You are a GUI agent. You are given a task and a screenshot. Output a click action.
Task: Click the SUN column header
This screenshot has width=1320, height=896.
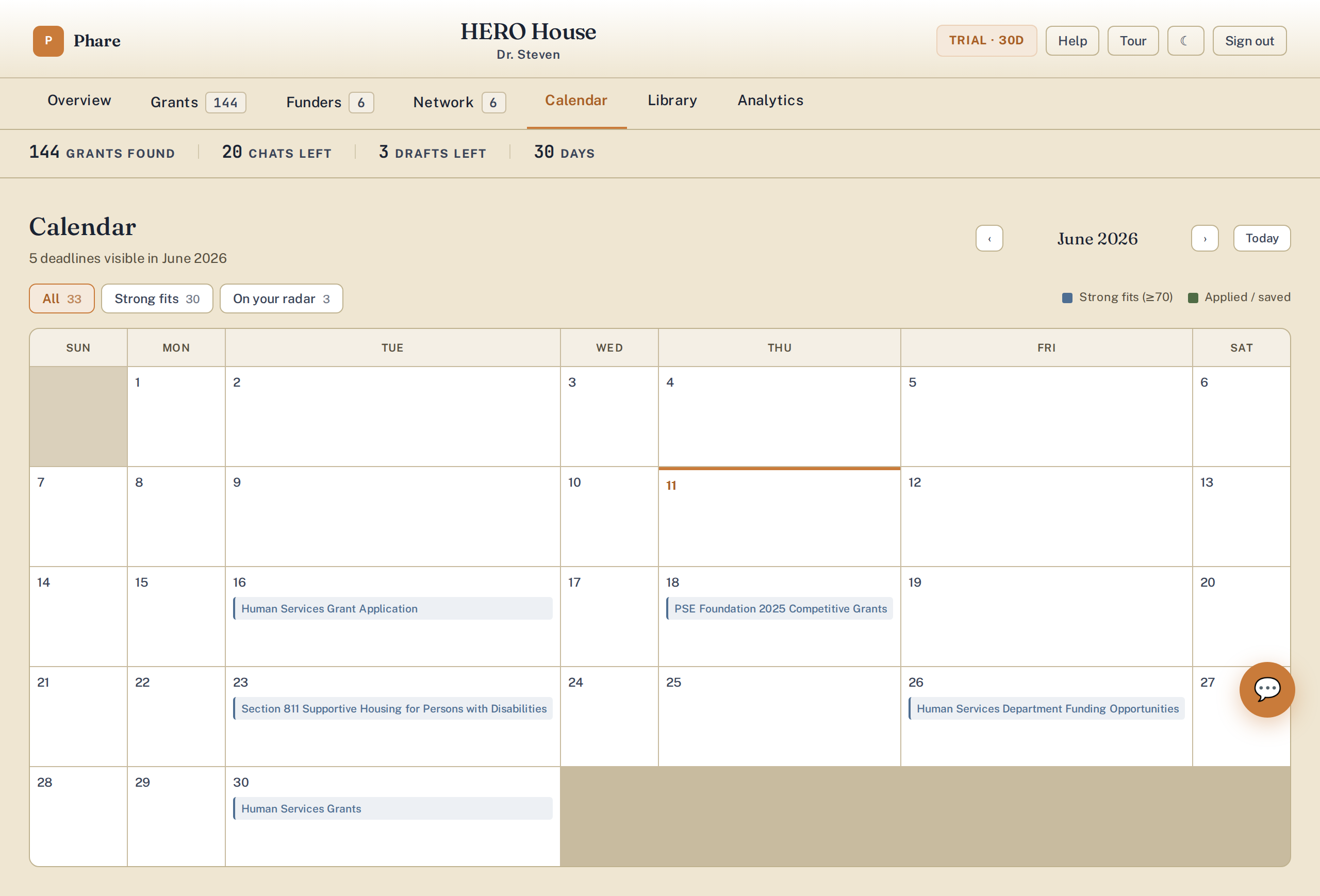78,348
